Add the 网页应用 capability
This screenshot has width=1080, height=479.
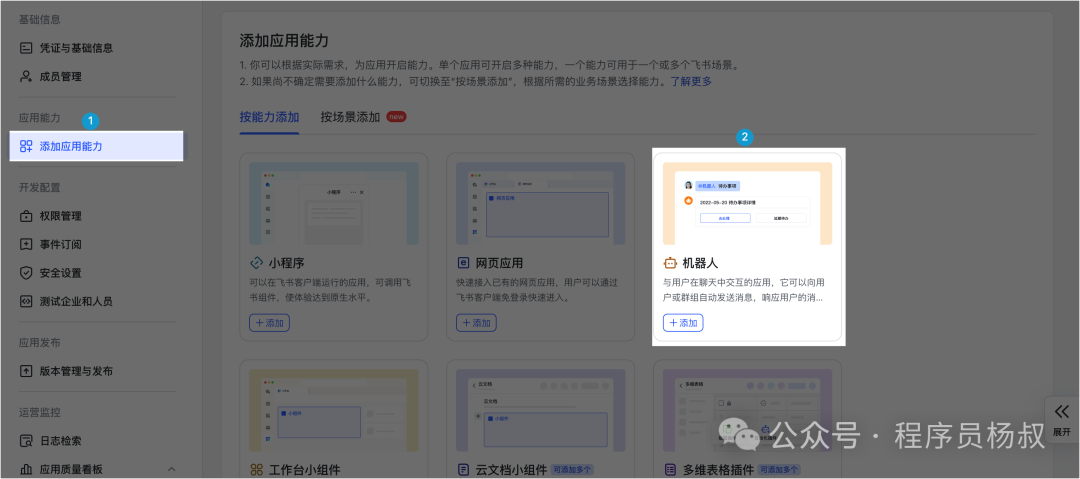tap(476, 323)
